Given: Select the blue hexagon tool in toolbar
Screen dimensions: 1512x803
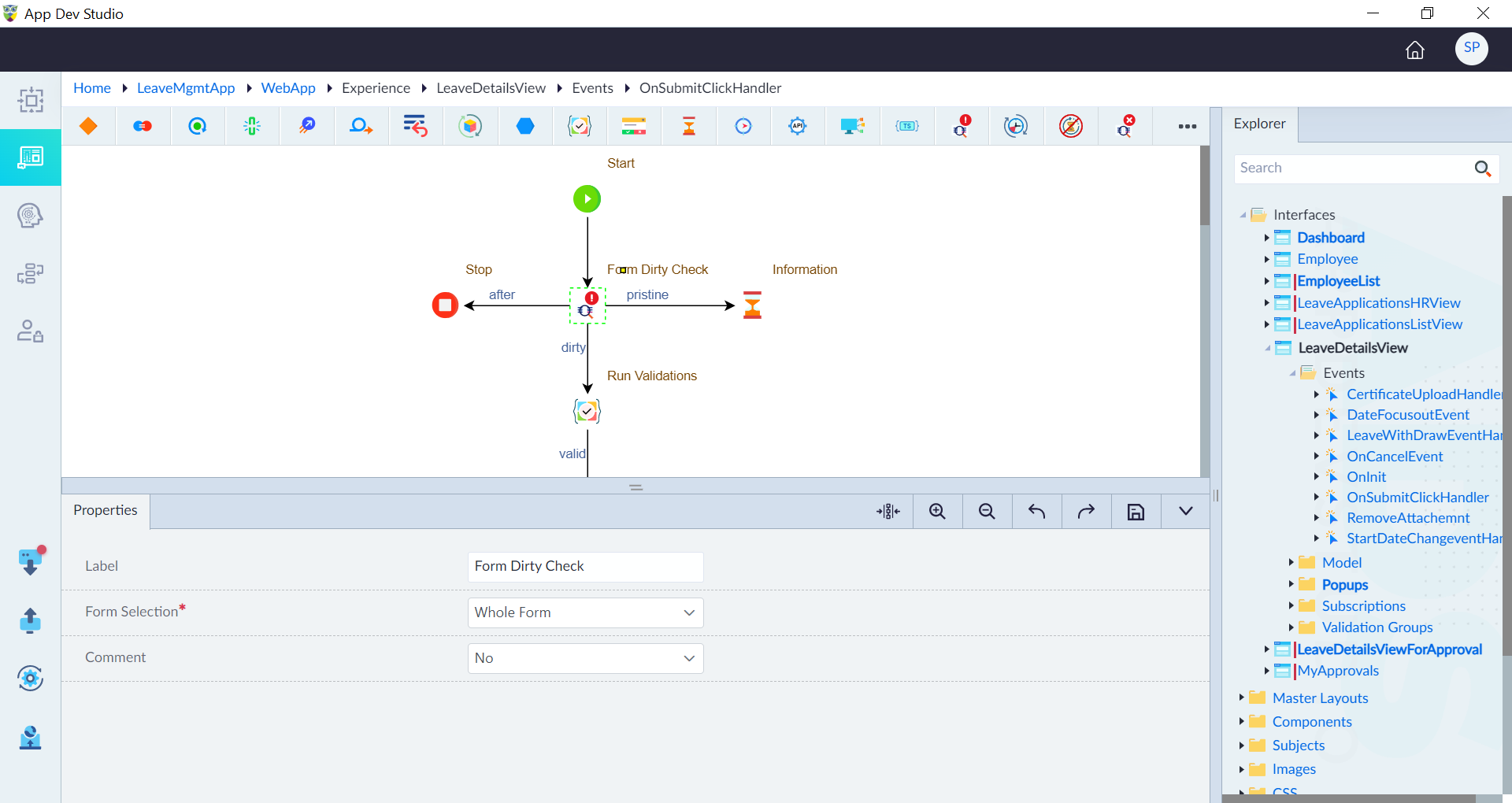Looking at the screenshot, I should [x=525, y=126].
